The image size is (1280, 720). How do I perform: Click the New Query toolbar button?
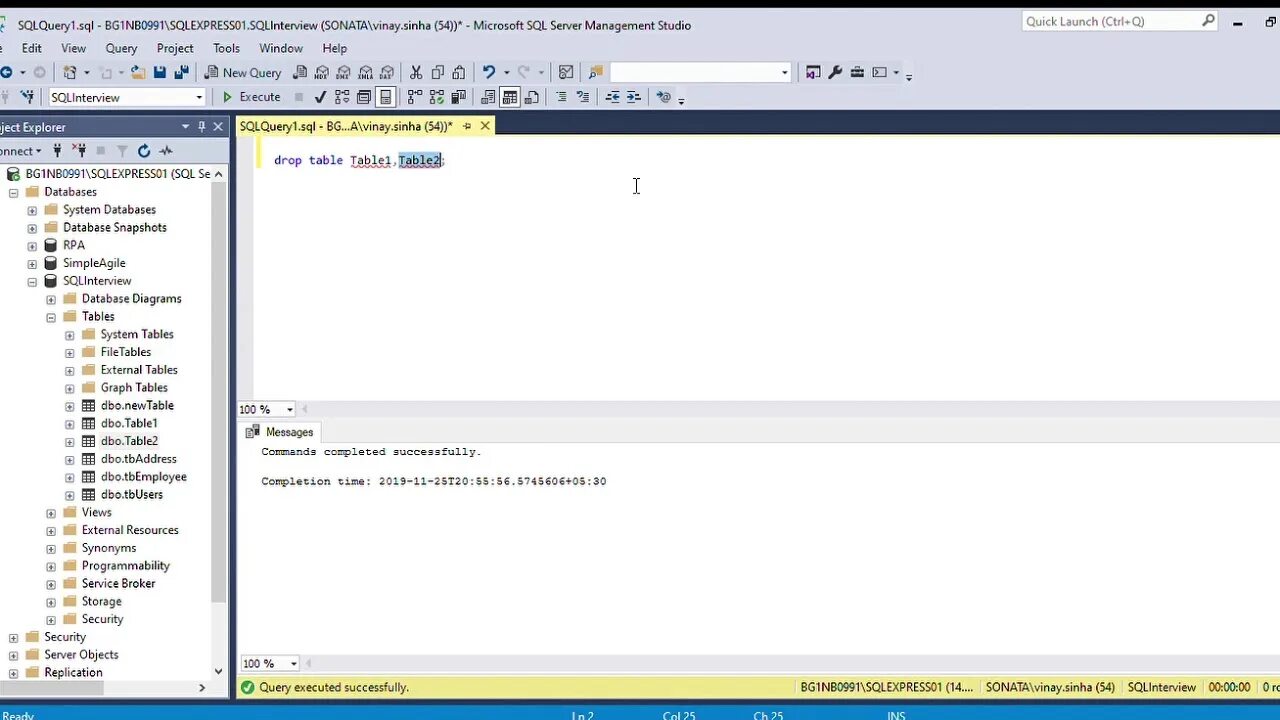[x=243, y=72]
